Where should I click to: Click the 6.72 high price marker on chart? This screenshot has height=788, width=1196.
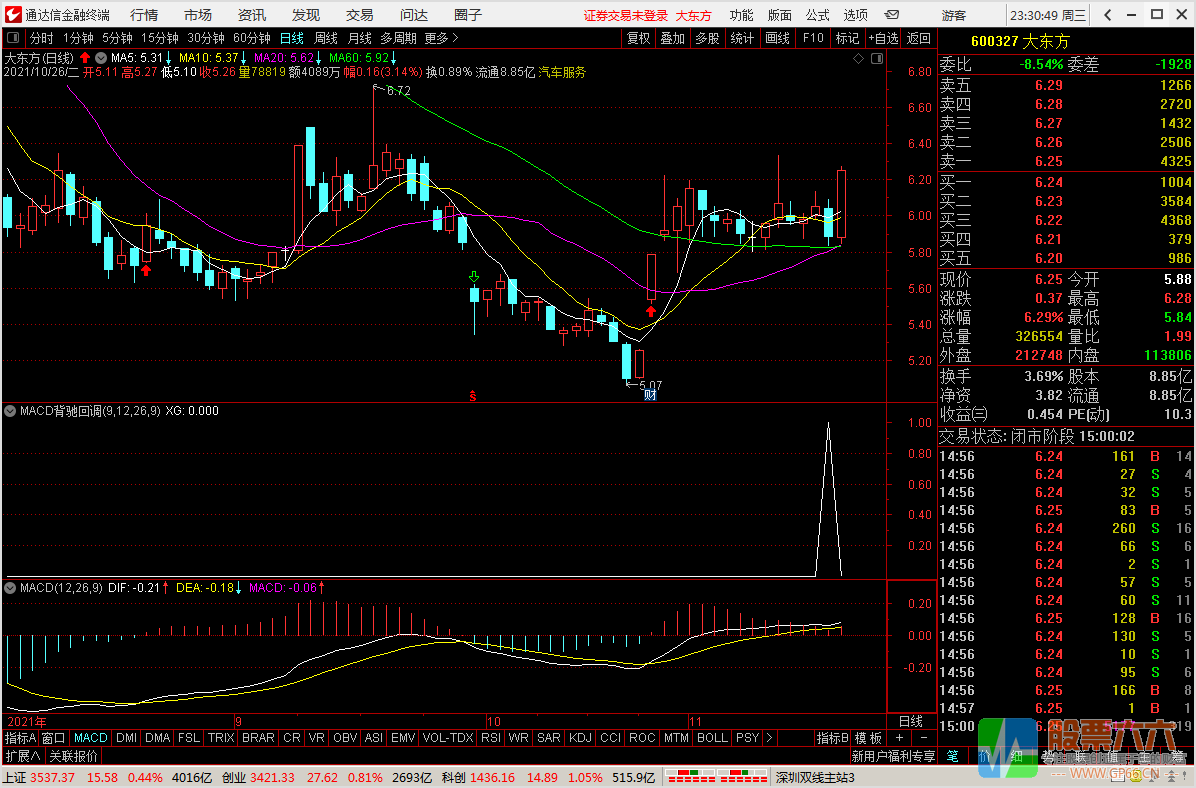click(x=398, y=91)
